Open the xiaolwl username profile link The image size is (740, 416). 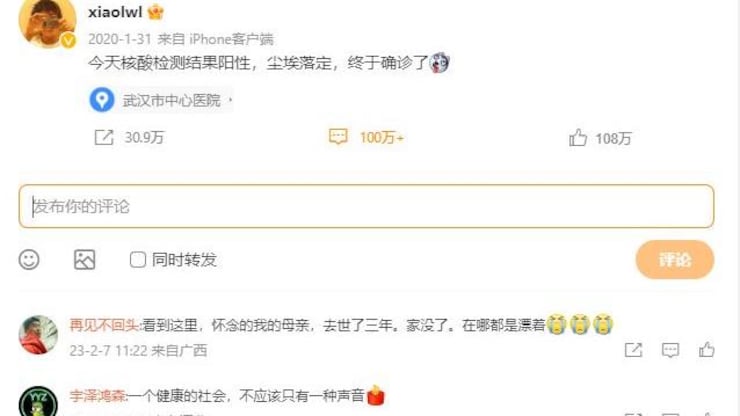(x=115, y=12)
